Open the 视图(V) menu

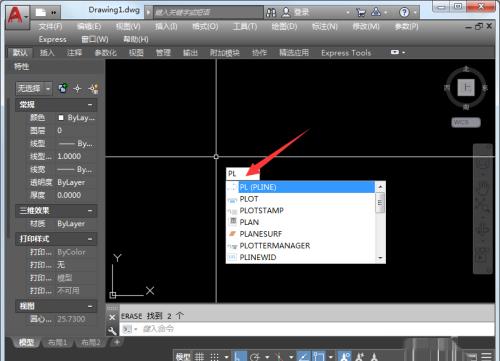tap(128, 26)
